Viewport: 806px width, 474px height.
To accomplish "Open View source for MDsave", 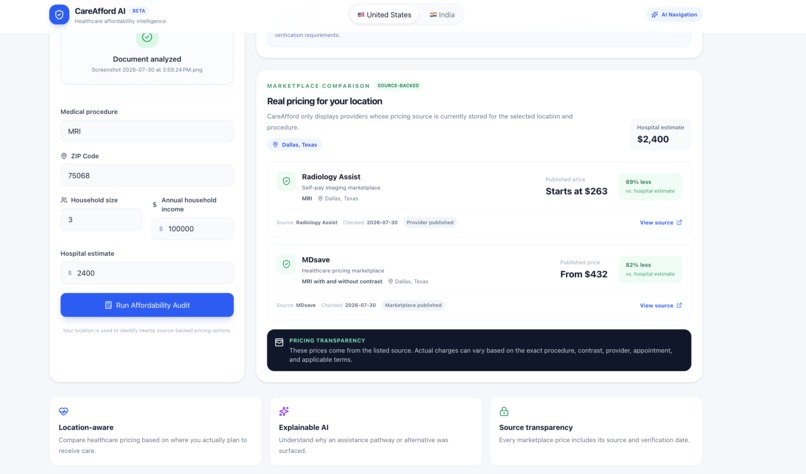I will [661, 305].
